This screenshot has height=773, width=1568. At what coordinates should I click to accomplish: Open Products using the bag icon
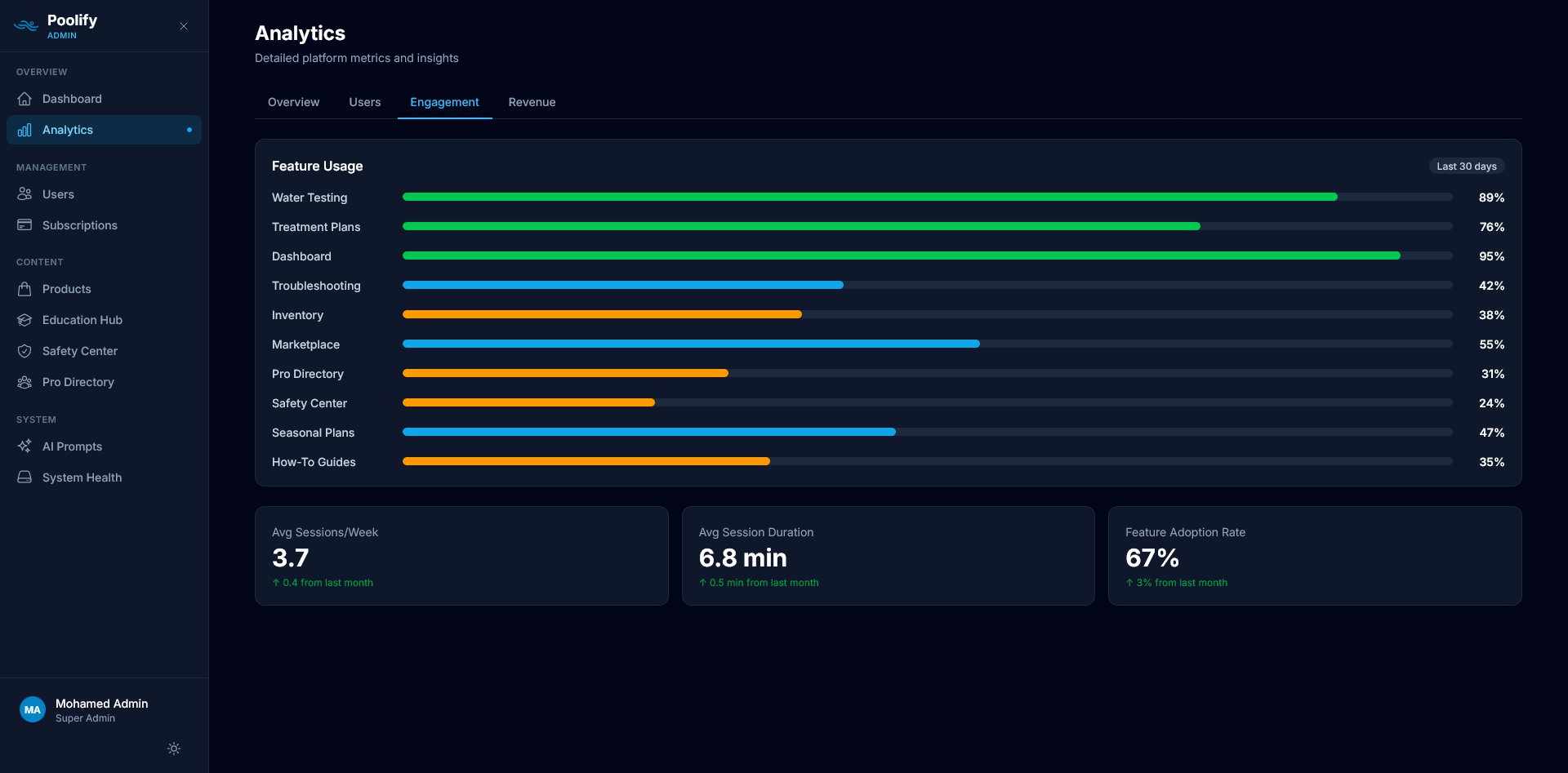(25, 288)
